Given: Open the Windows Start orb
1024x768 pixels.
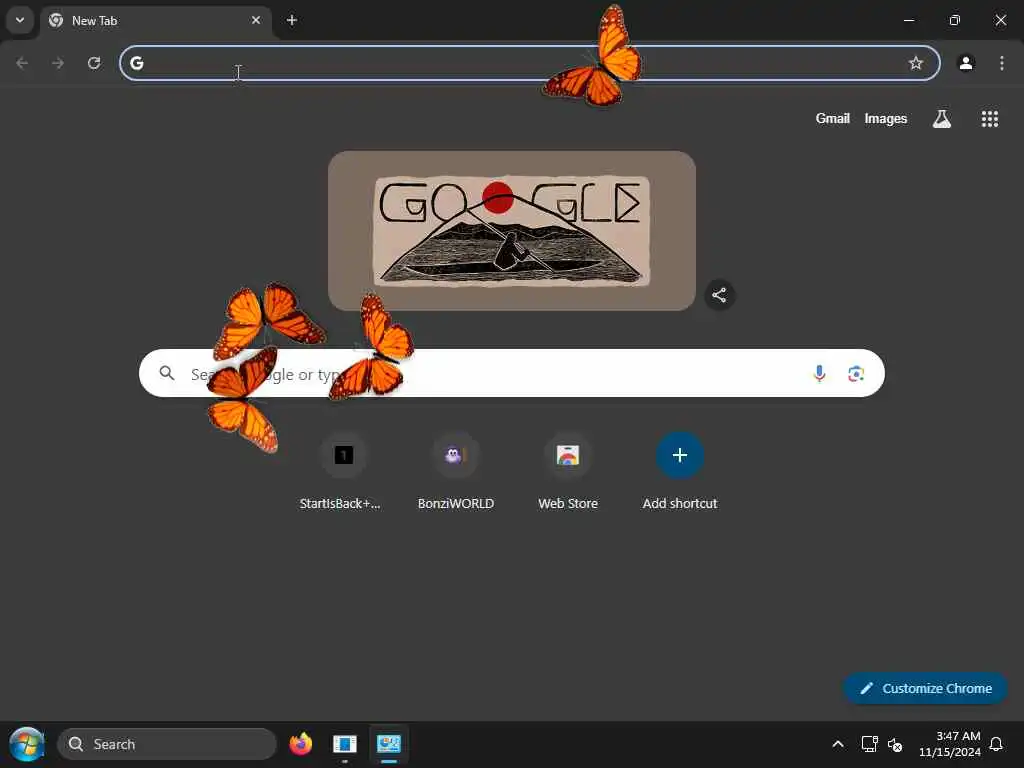Looking at the screenshot, I should [x=27, y=744].
